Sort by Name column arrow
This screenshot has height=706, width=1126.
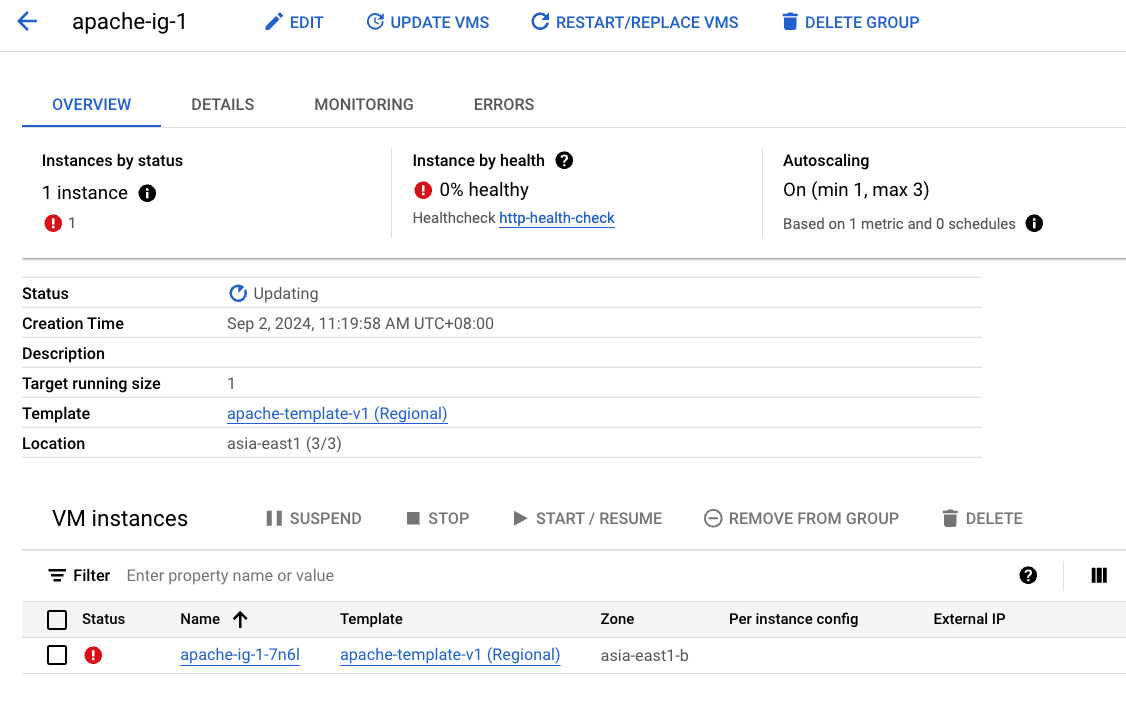[240, 619]
